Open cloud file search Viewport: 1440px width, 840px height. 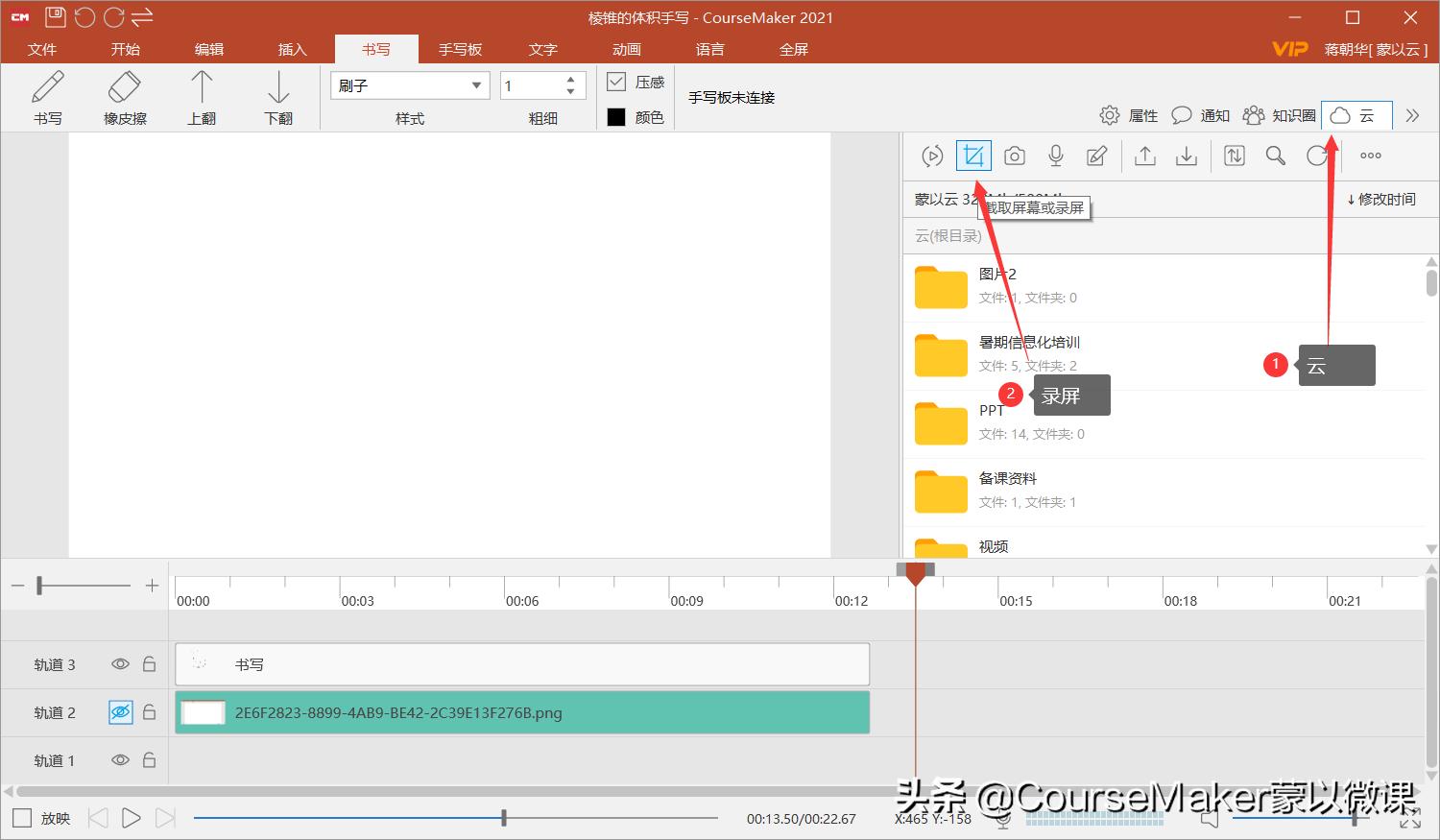tap(1275, 155)
